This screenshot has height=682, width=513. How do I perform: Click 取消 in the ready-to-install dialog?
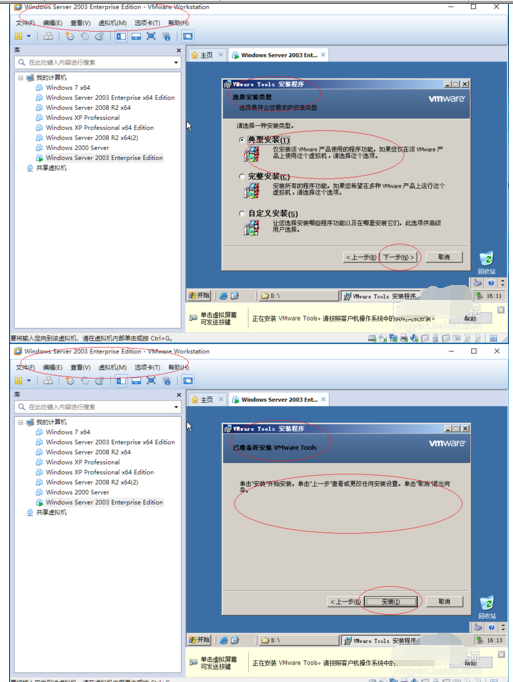(x=444, y=602)
